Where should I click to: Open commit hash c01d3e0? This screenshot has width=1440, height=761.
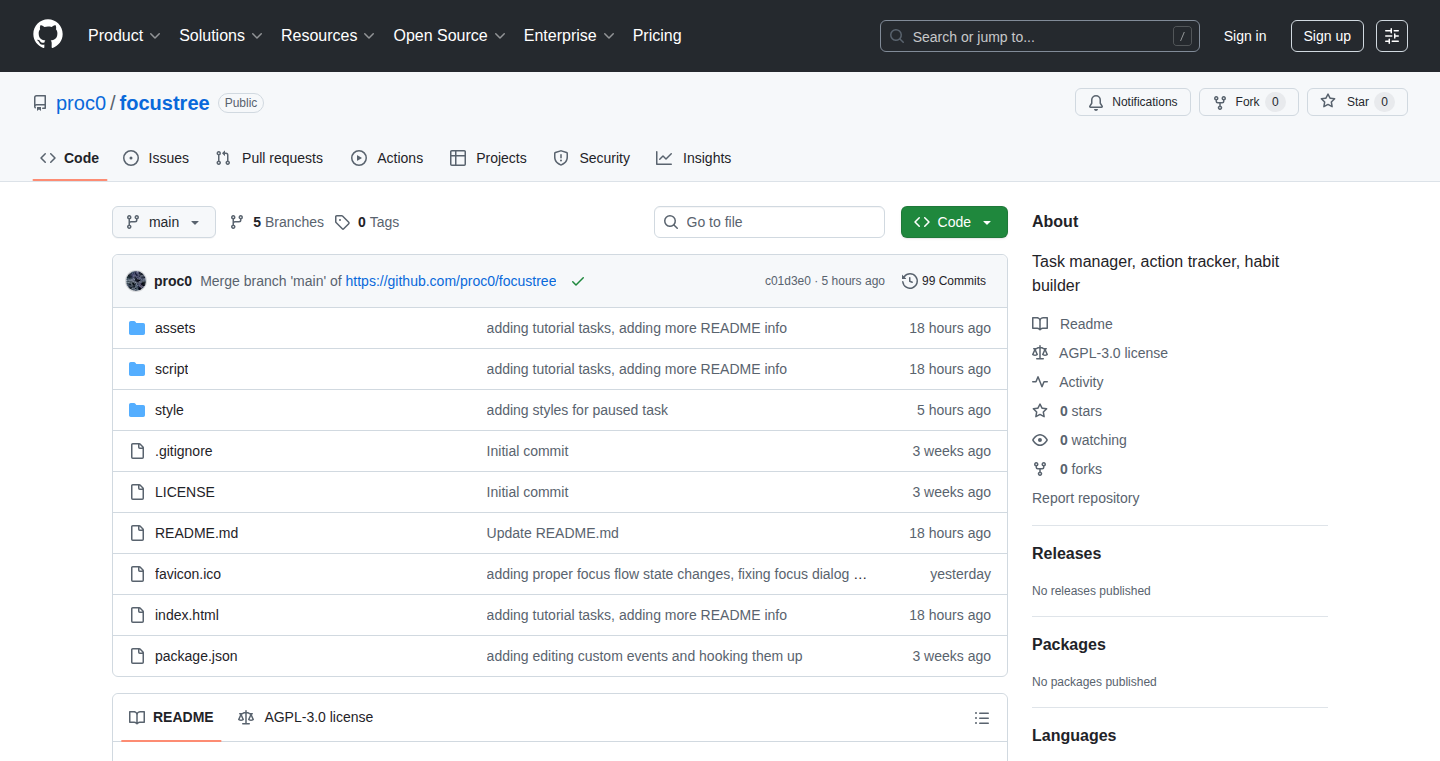(788, 281)
